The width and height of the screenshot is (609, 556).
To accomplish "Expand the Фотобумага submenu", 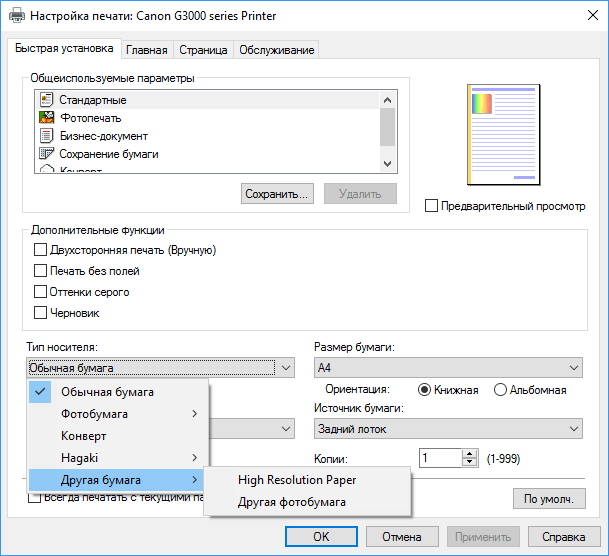I will (118, 414).
